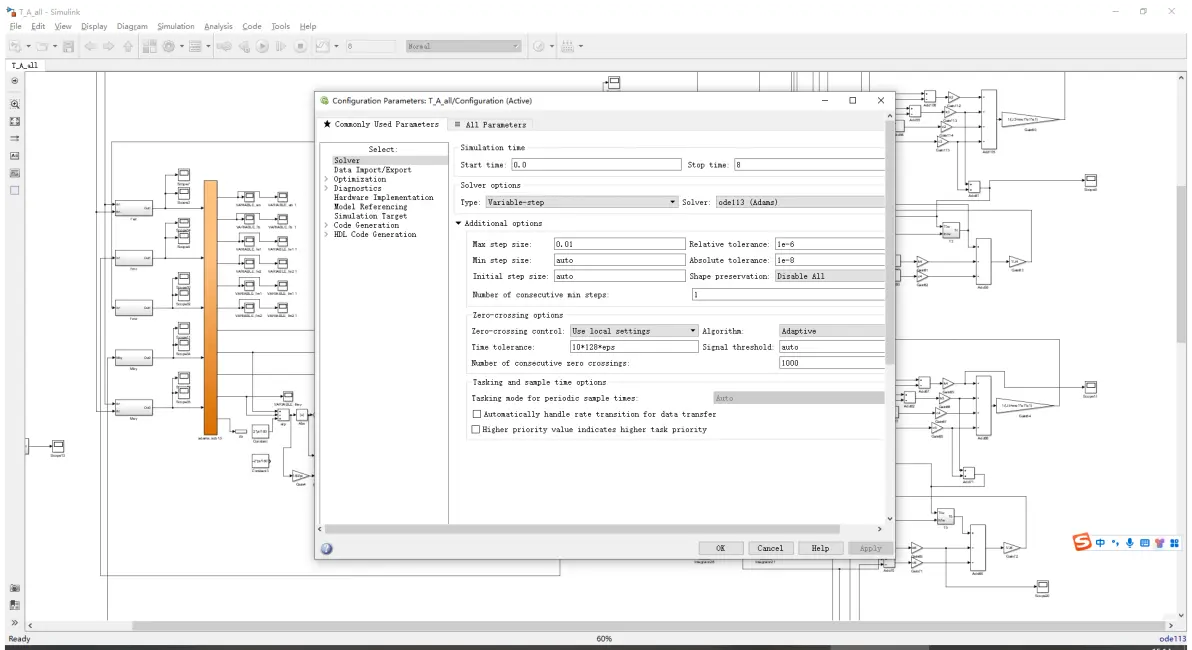Click the Up to Parent arrow icon

point(128,46)
